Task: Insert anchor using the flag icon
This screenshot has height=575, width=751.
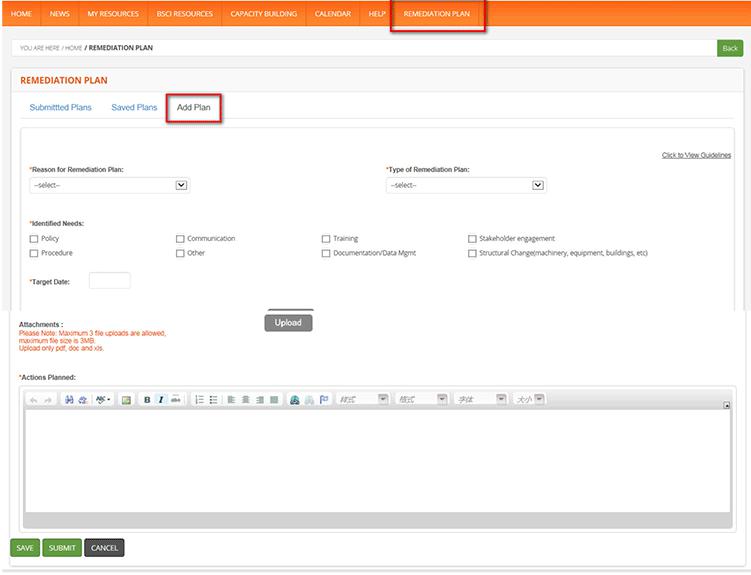Action: (324, 400)
